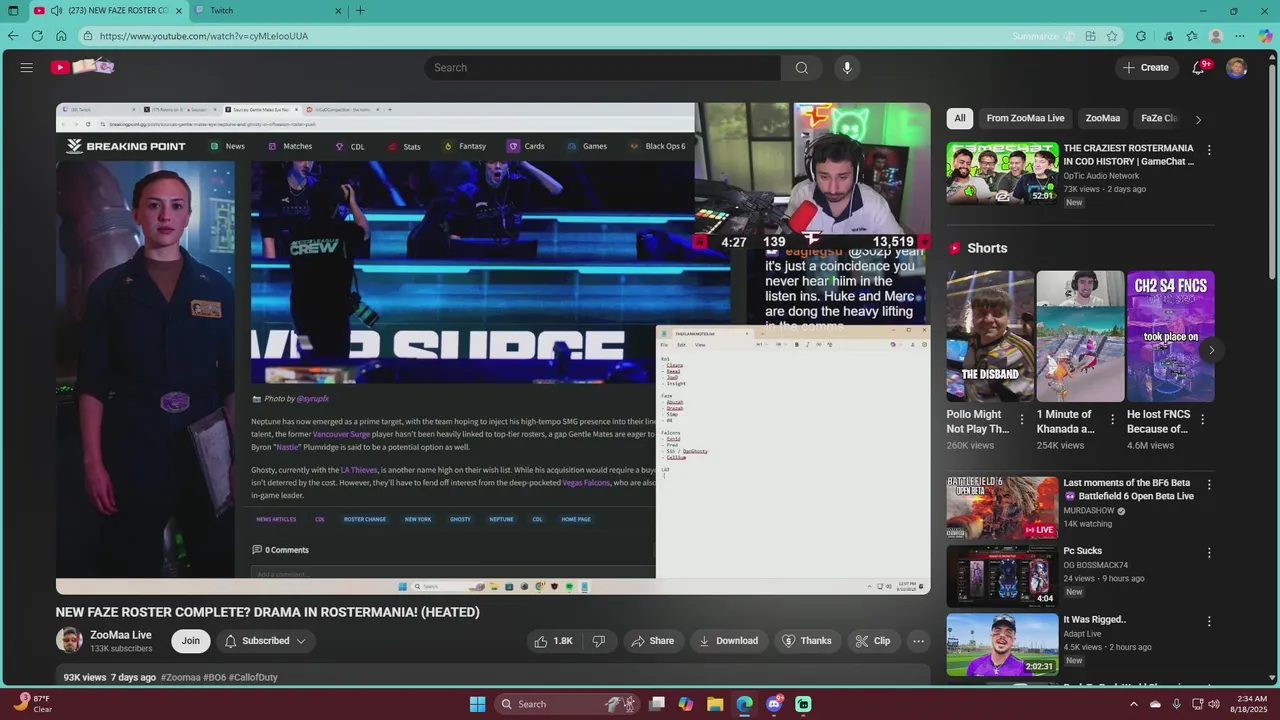Open options for Last moments of BF6 Beta
Viewport: 1280px width, 720px height.
(x=1209, y=485)
